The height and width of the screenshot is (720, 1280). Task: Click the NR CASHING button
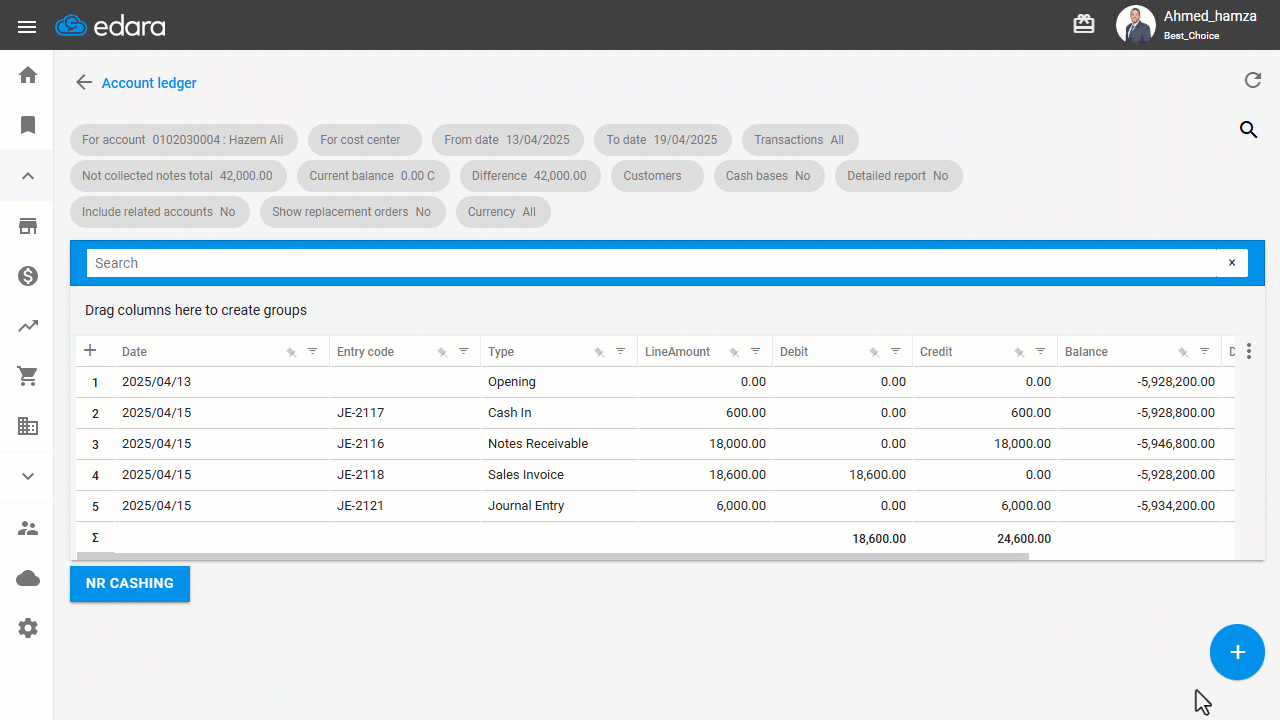[x=130, y=584]
